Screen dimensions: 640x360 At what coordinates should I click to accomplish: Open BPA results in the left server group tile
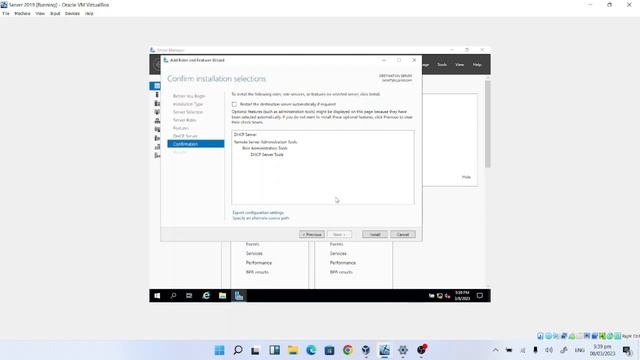point(257,272)
